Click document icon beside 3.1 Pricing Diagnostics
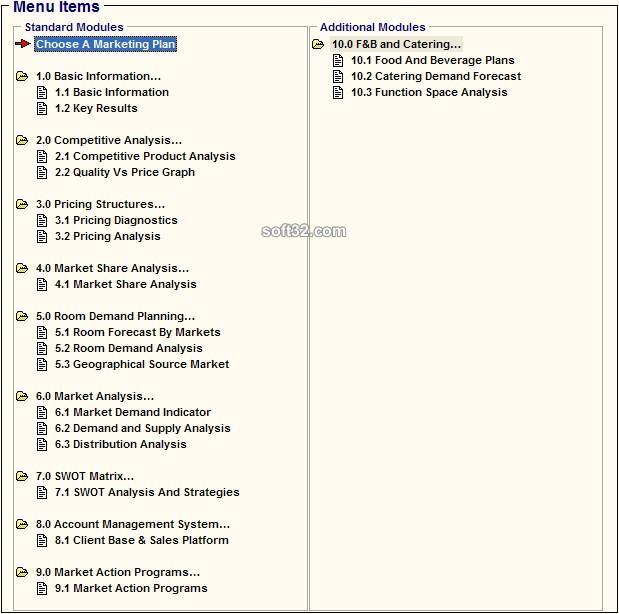 [42, 220]
